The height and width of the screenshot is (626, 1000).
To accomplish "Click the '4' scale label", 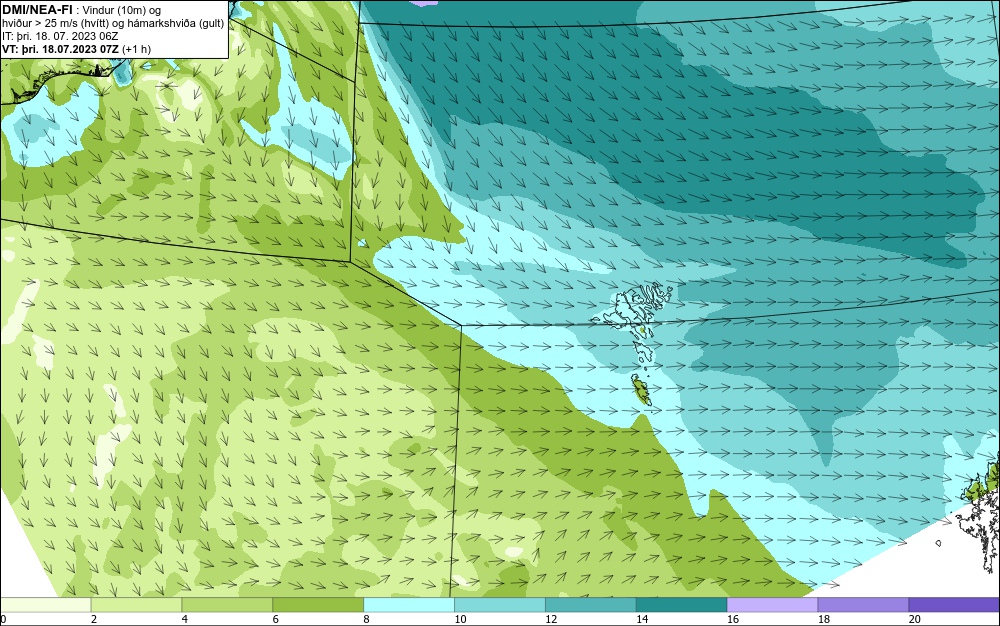I will coord(184,619).
